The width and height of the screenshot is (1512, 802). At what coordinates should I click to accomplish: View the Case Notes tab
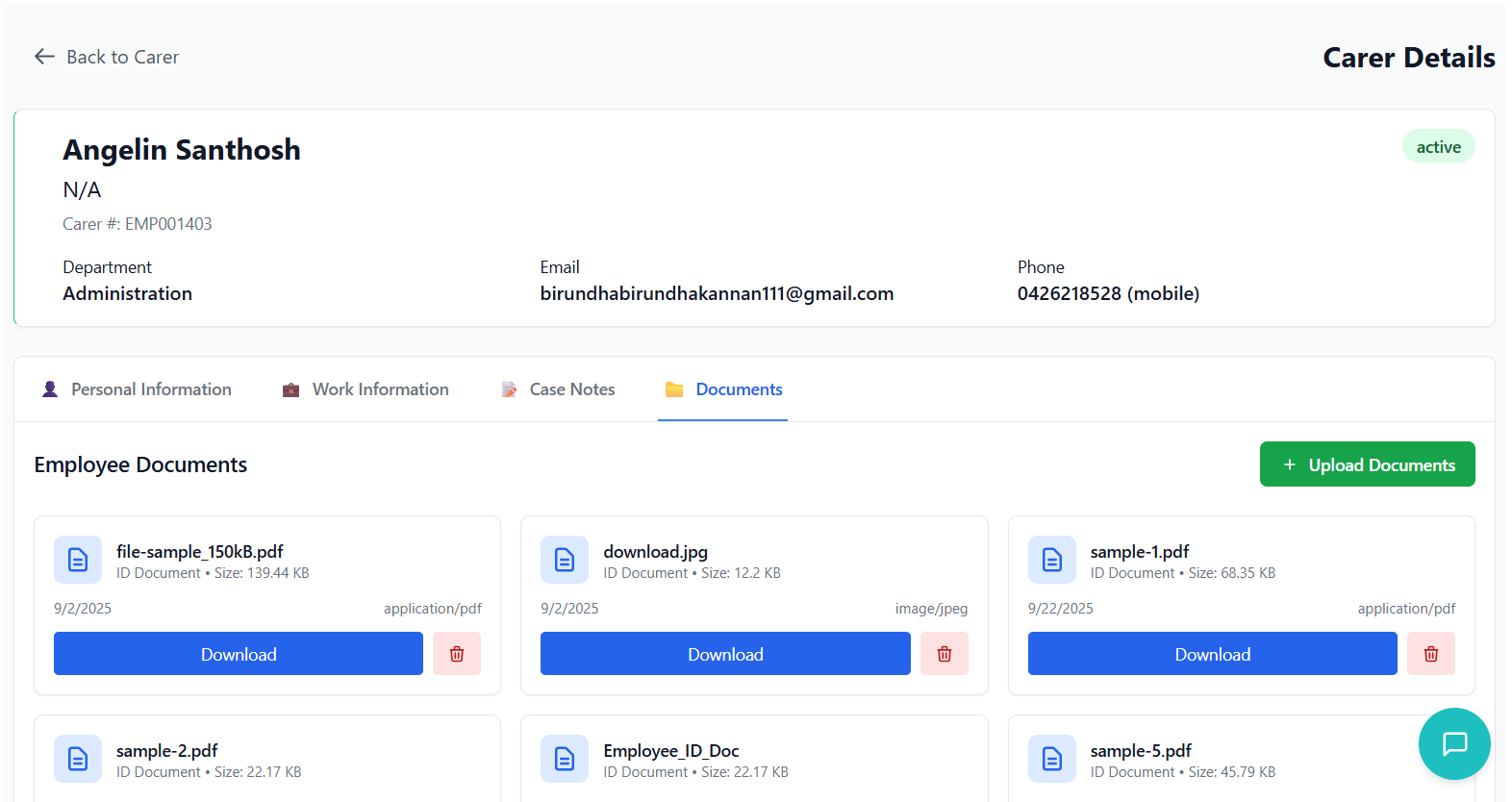[558, 389]
